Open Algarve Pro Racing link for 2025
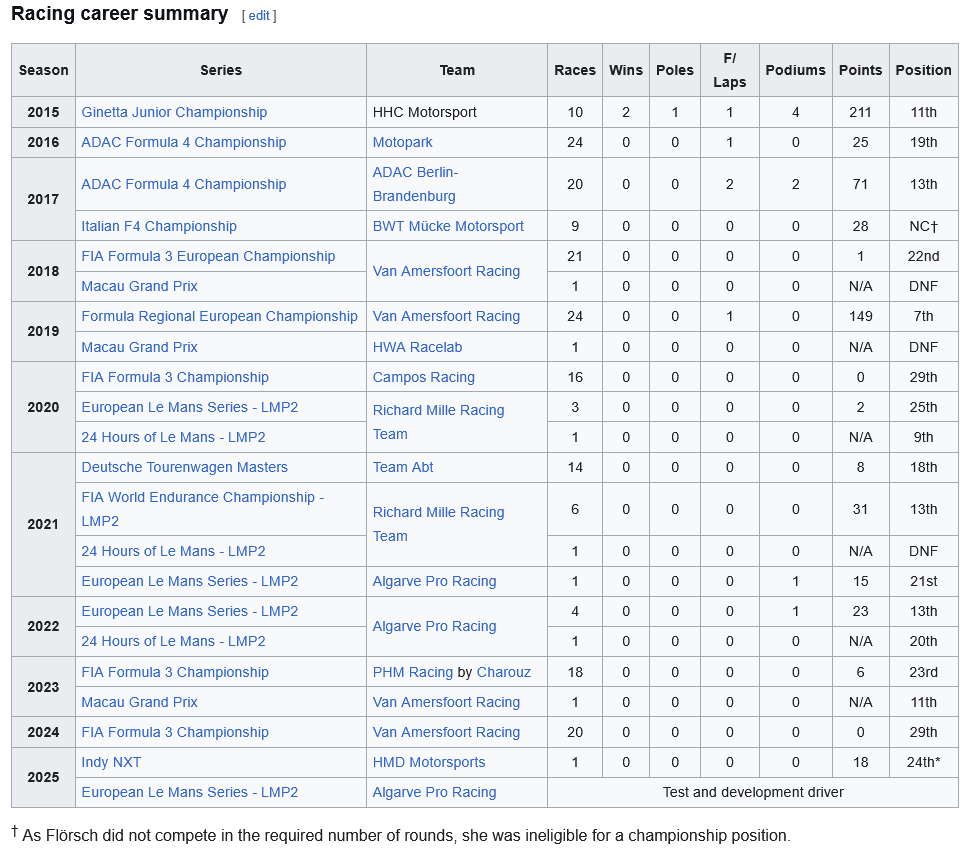Image resolution: width=968 pixels, height=863 pixels. coord(435,793)
